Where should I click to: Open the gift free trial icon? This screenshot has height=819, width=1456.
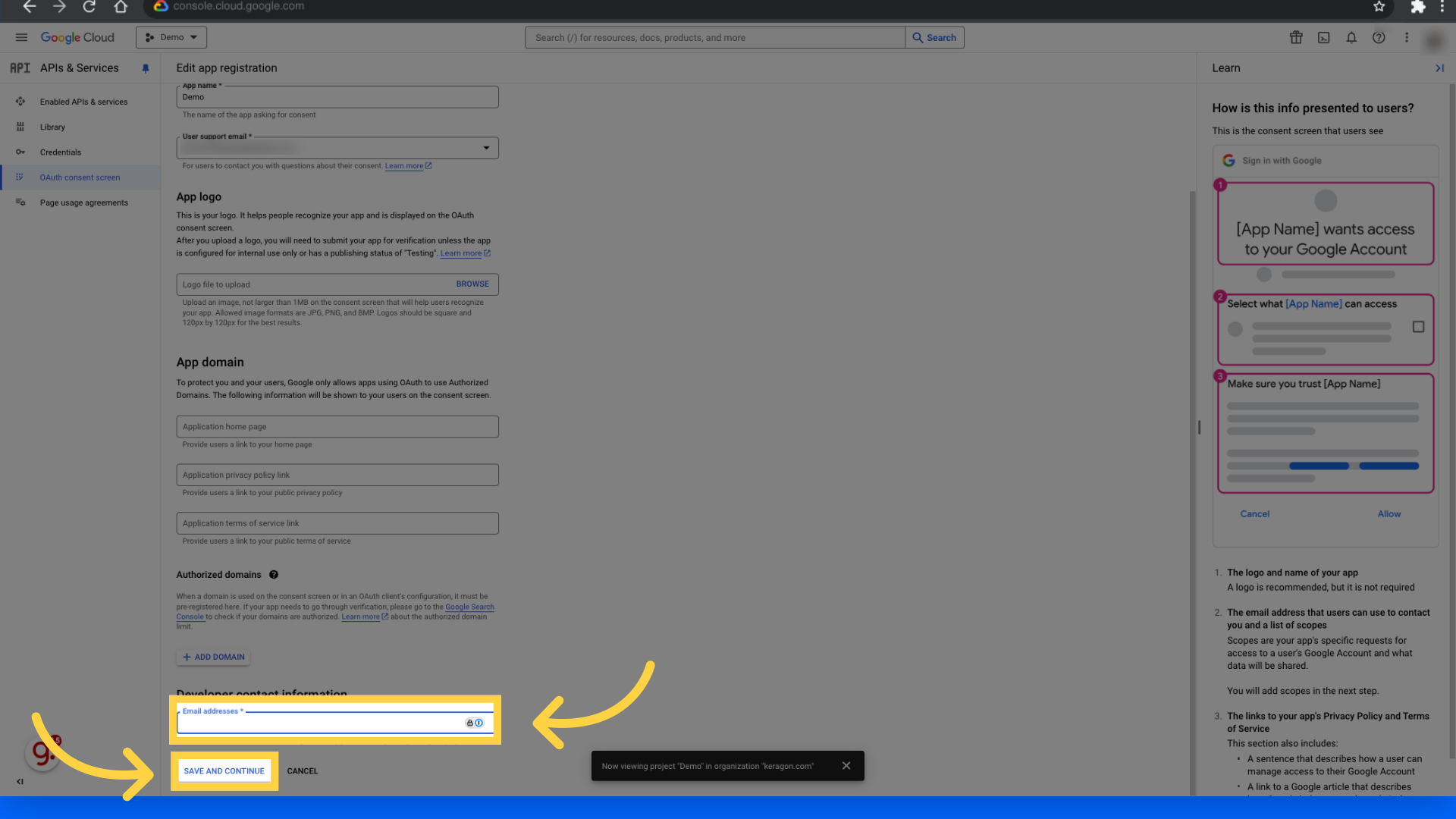(x=1296, y=37)
